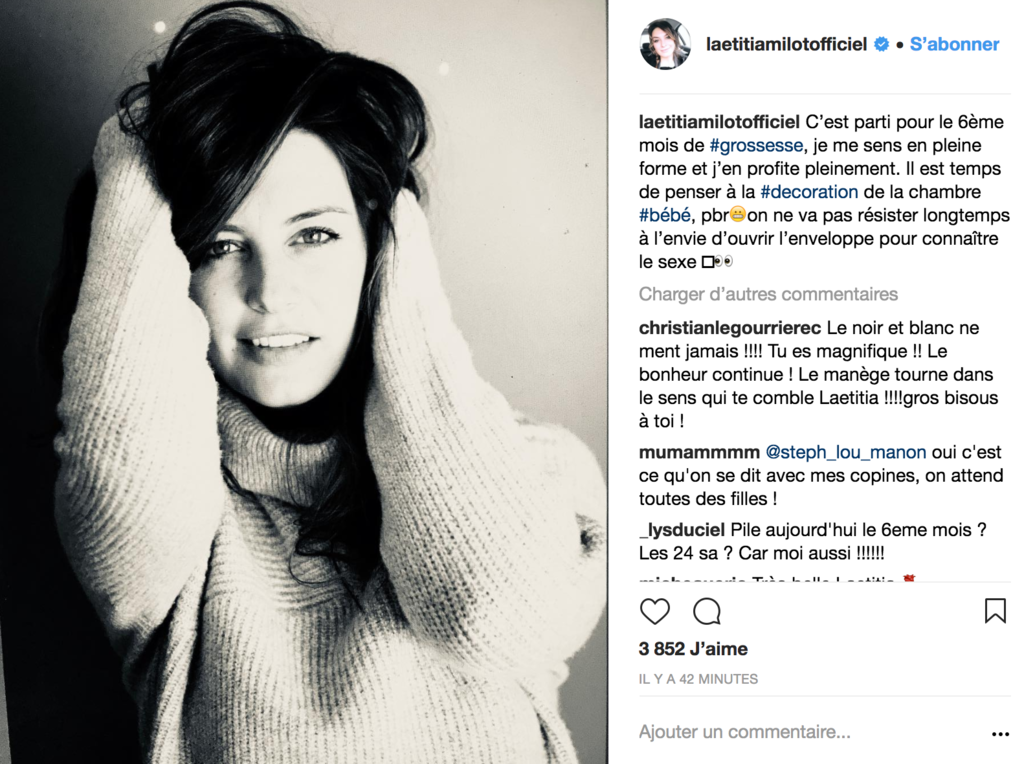This screenshot has height=764, width=1024.
Task: Click the verified badge next to username
Action: point(882,44)
